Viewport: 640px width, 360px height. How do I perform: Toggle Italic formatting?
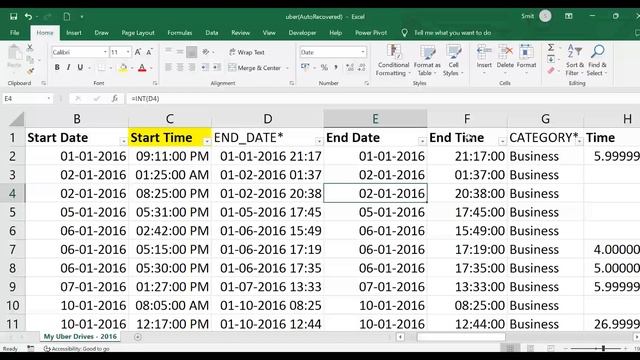coord(68,67)
